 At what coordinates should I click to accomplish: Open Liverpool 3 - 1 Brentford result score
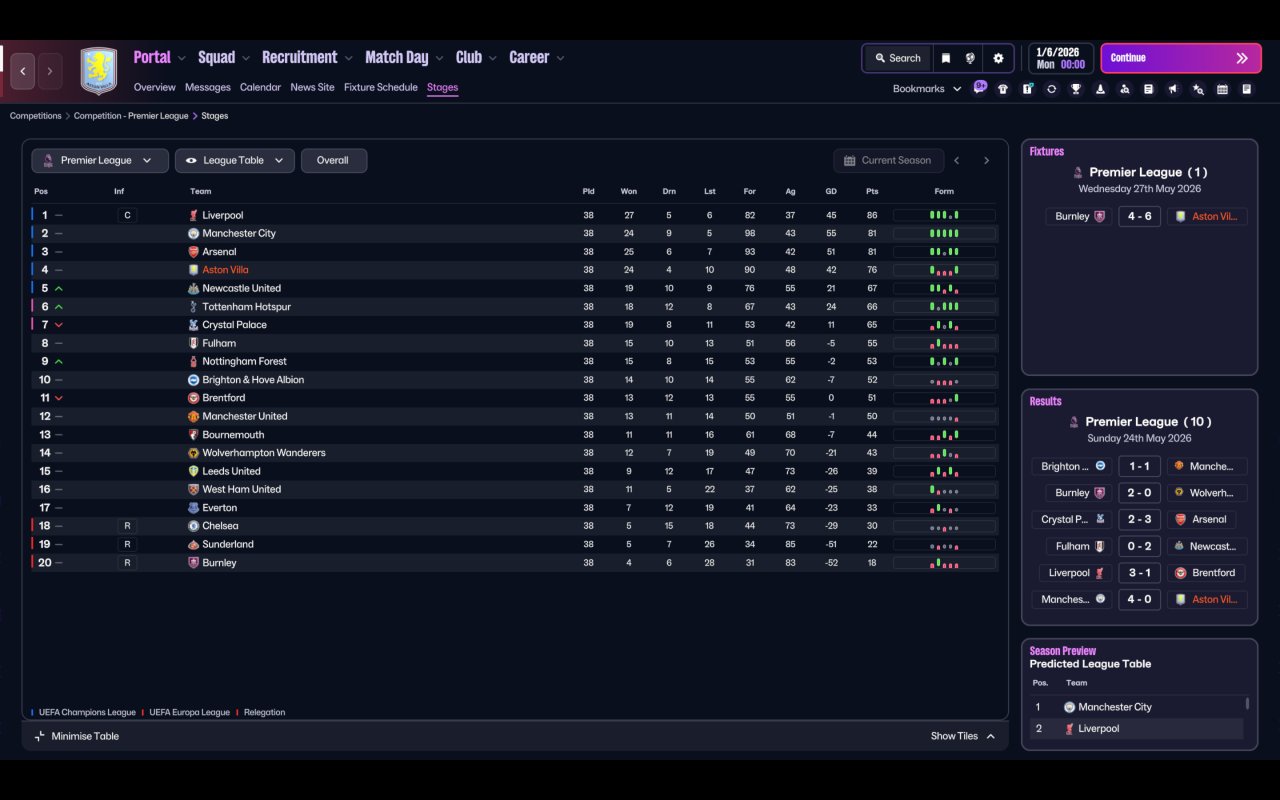click(x=1139, y=573)
